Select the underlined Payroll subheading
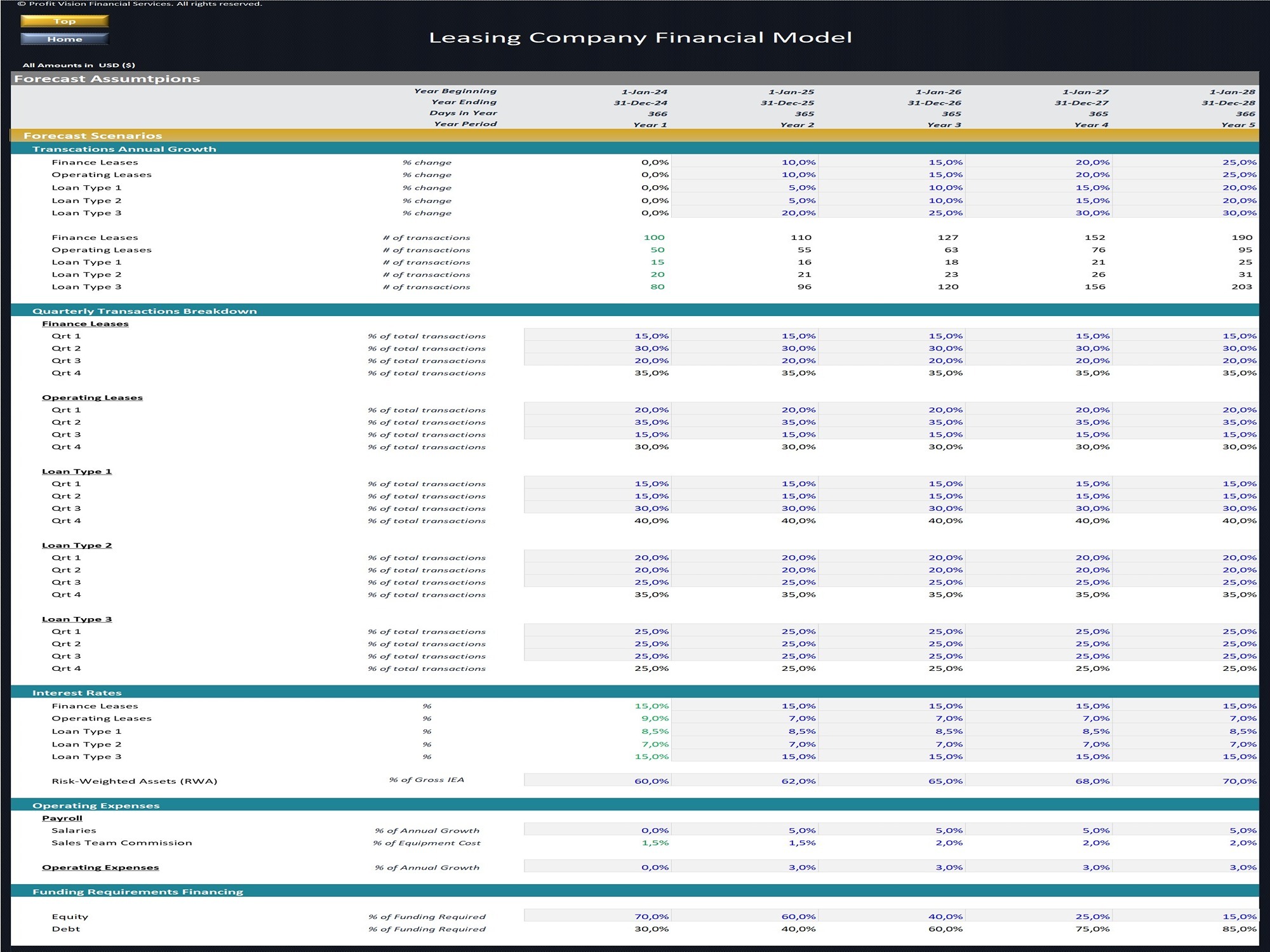This screenshot has height=952, width=1270. pyautogui.click(x=62, y=818)
